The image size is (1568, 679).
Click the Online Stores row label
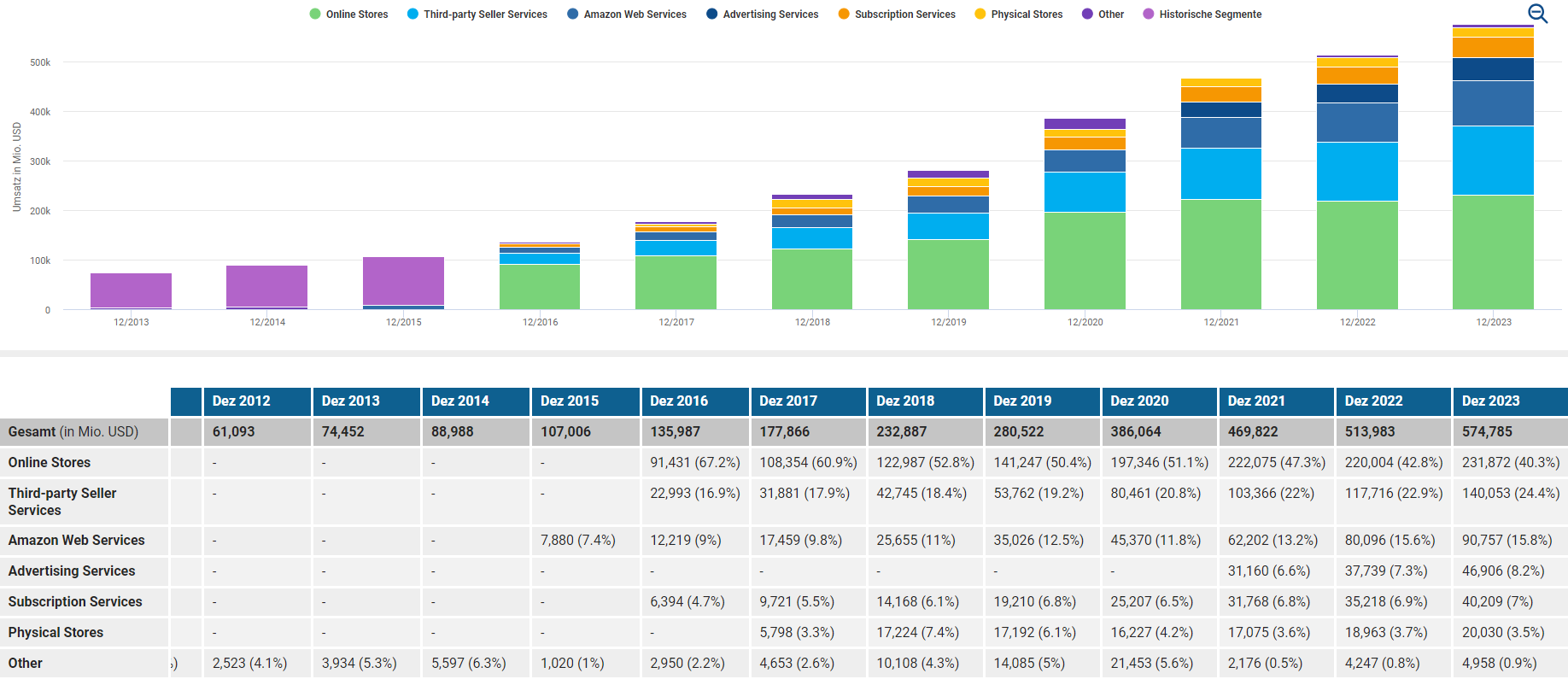[x=50, y=463]
